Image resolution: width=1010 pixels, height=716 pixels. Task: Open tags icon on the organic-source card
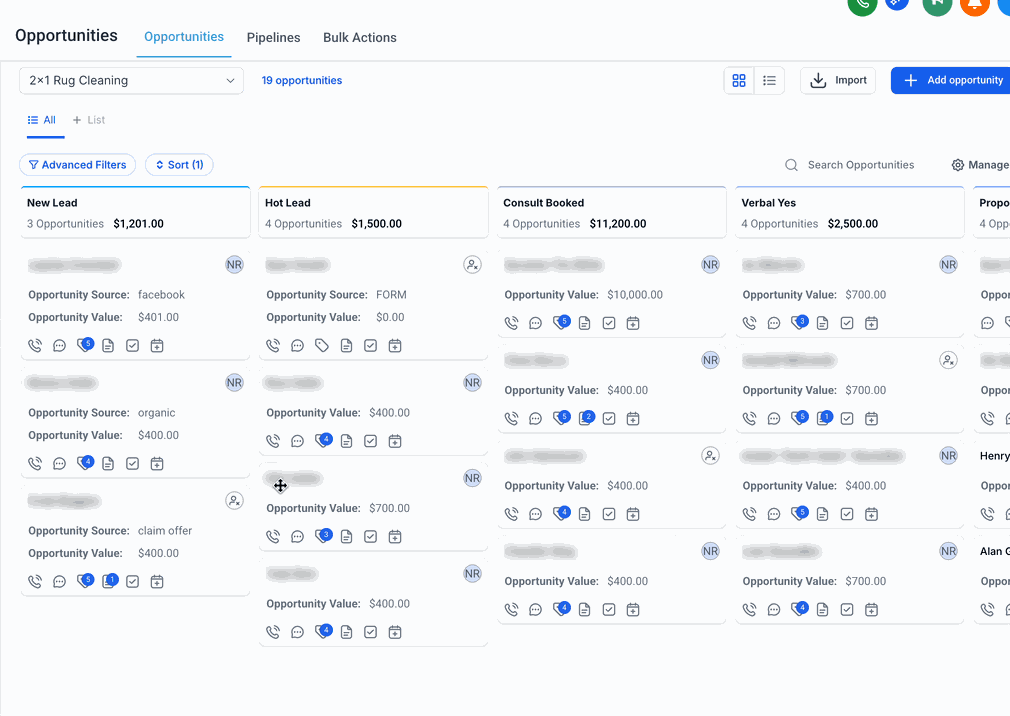tap(84, 463)
